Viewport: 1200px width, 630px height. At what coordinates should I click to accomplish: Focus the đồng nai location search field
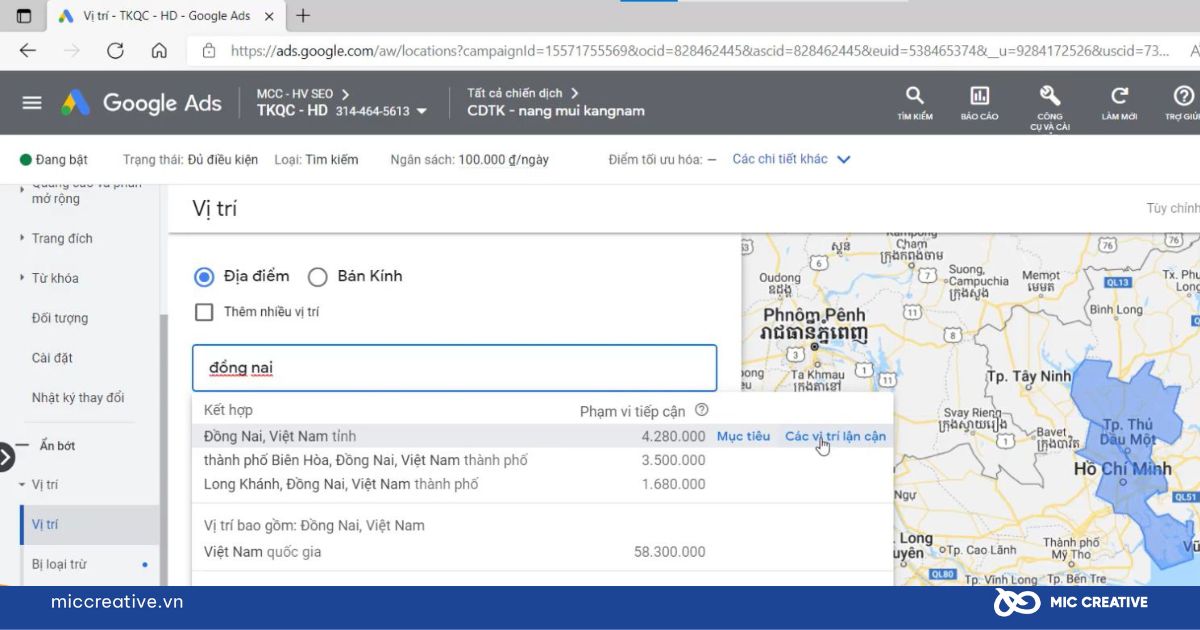[455, 368]
